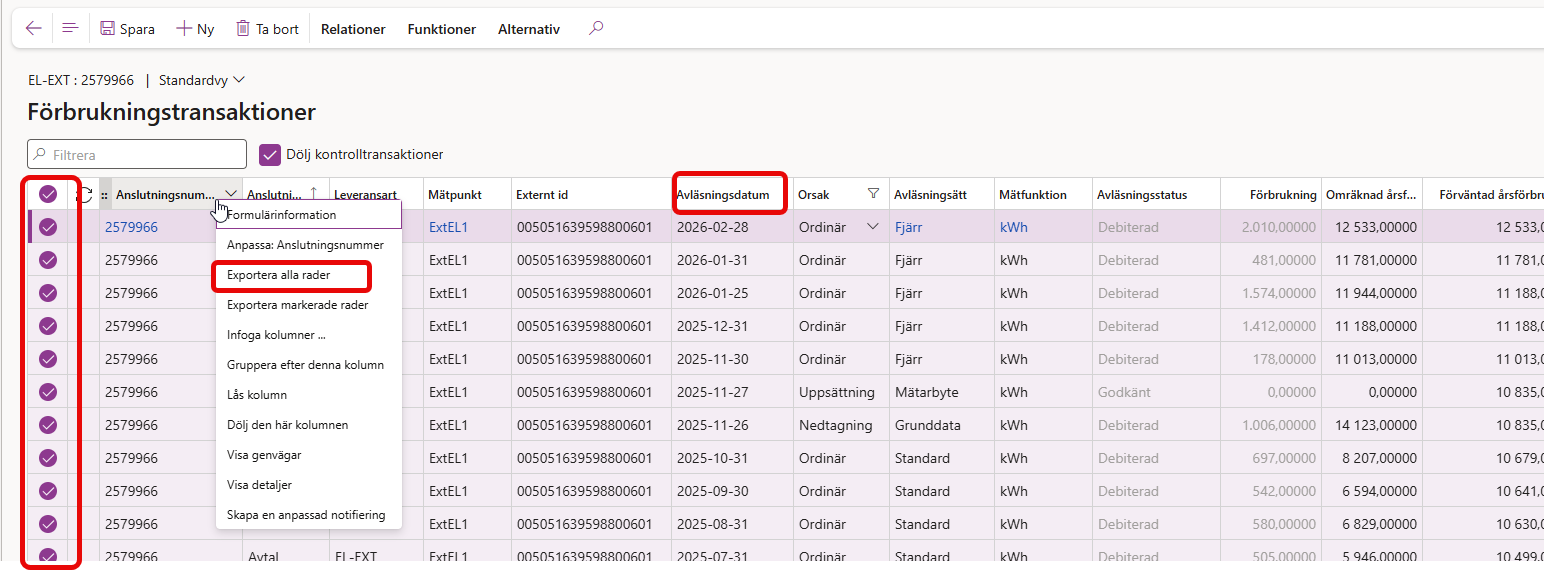The width and height of the screenshot is (1544, 570).
Task: Sort by Avläsningsdatum column header
Action: point(723,195)
